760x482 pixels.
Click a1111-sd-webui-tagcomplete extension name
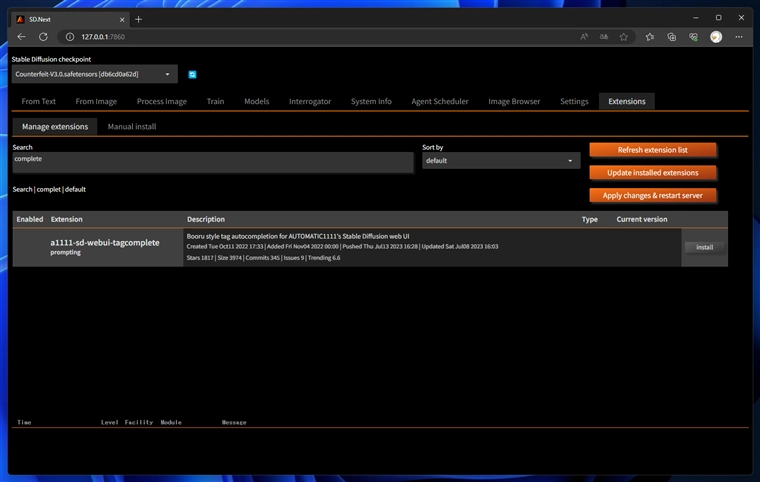tap(105, 242)
